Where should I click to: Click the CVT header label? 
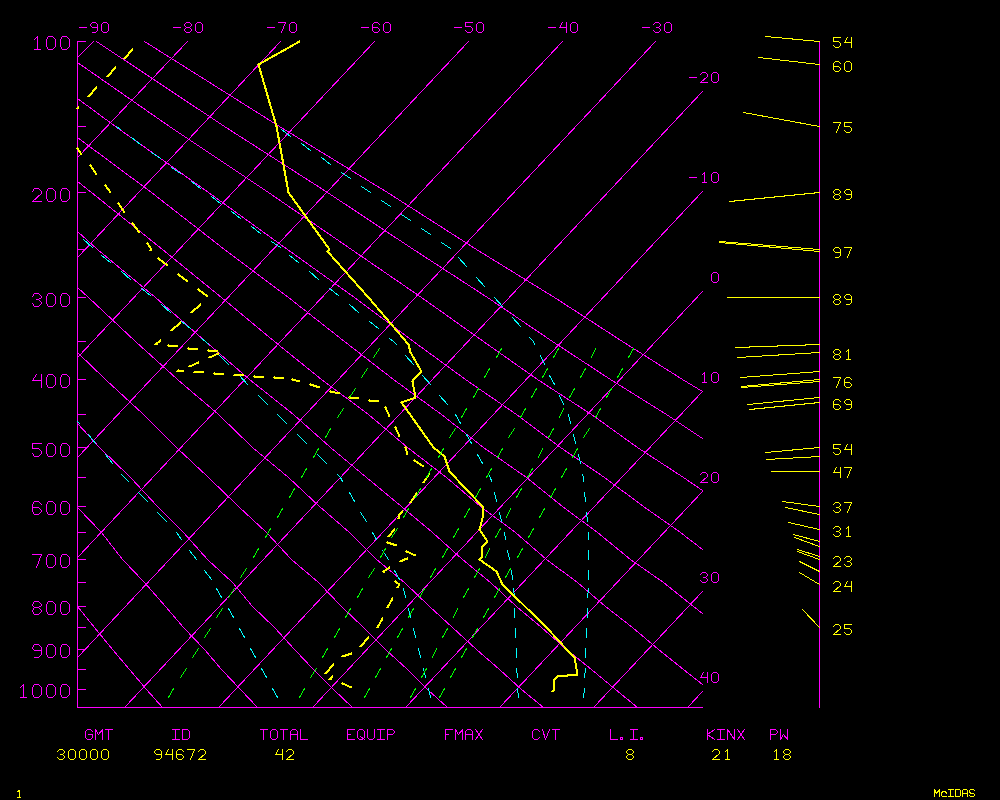click(545, 735)
